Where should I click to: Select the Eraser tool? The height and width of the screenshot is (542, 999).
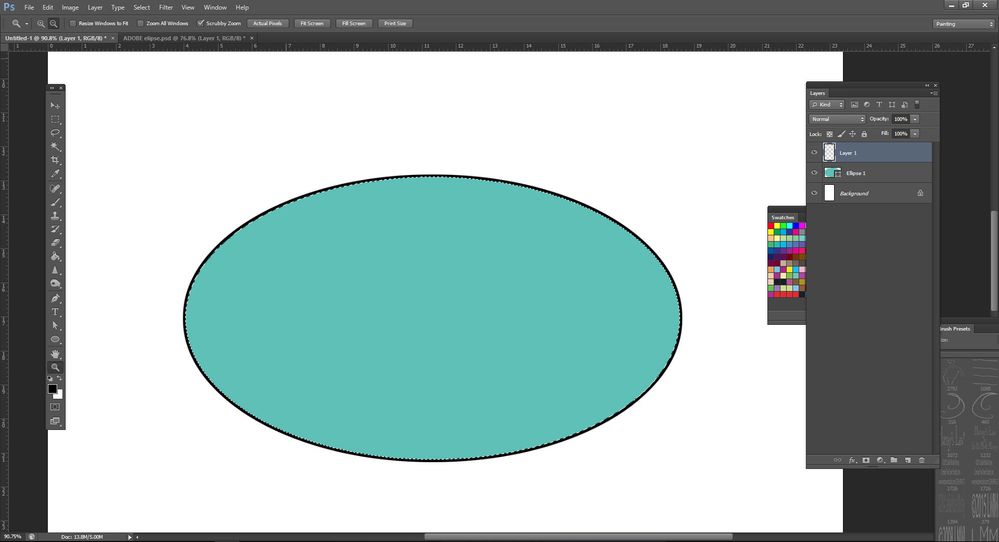[55, 243]
